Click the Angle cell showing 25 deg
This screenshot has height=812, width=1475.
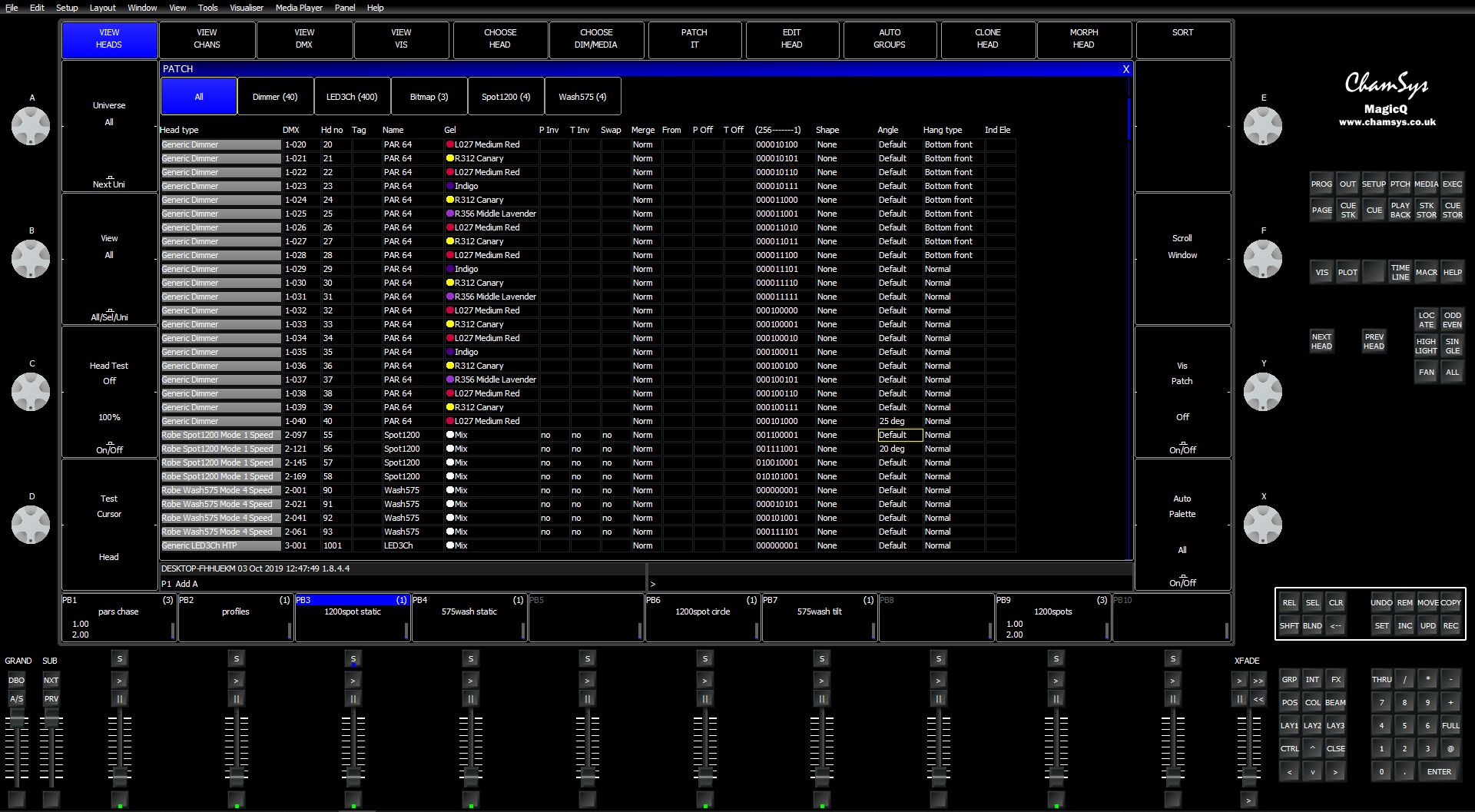point(900,421)
